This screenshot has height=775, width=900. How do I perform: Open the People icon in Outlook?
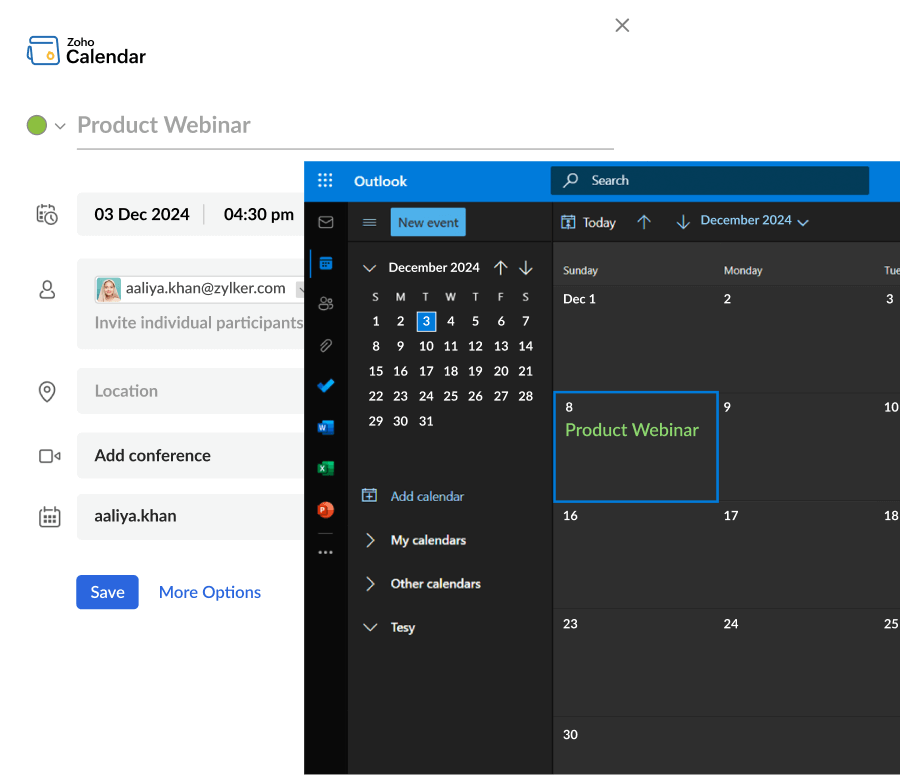tap(325, 304)
